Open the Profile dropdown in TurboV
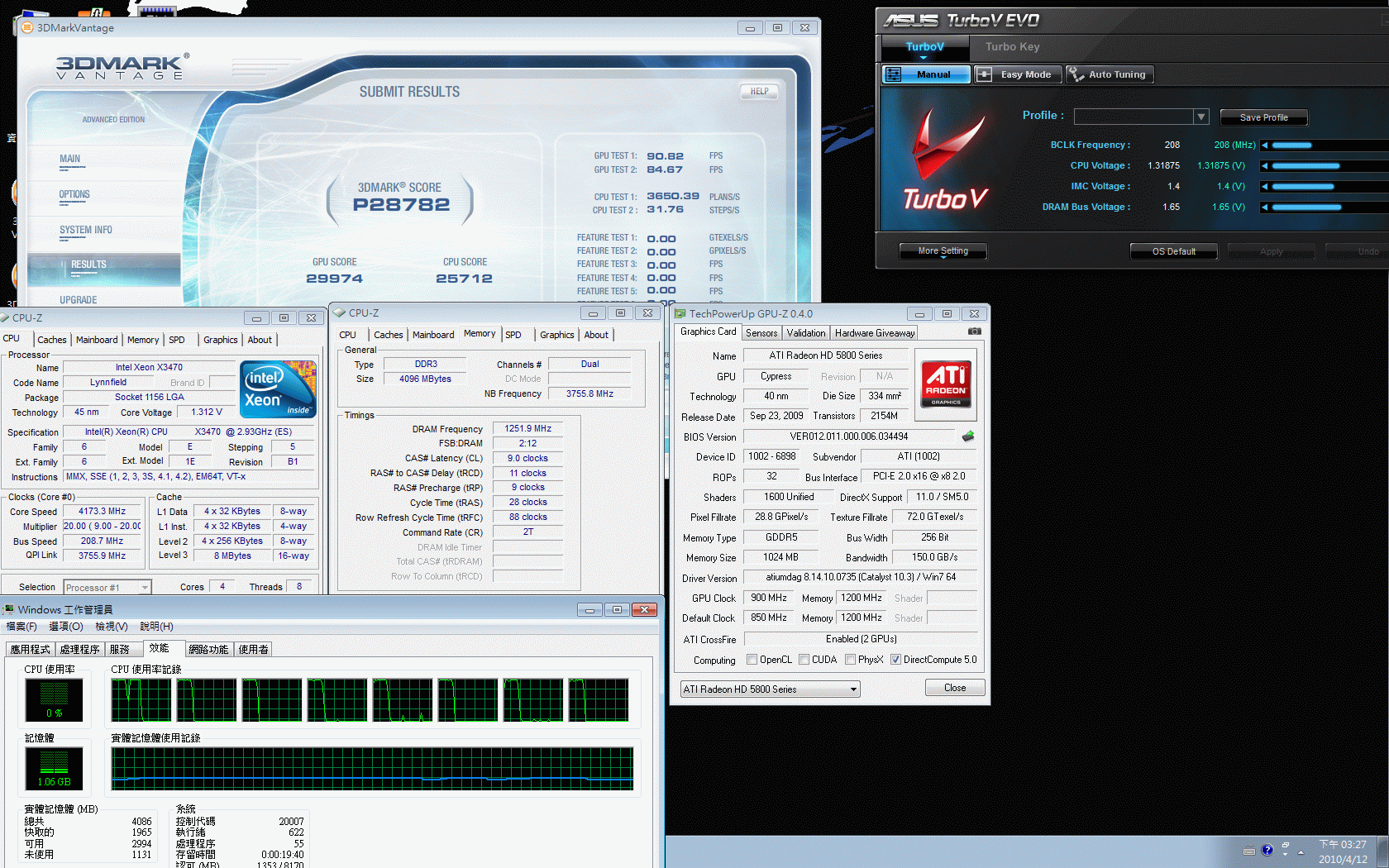This screenshot has width=1389, height=868. (x=1201, y=117)
